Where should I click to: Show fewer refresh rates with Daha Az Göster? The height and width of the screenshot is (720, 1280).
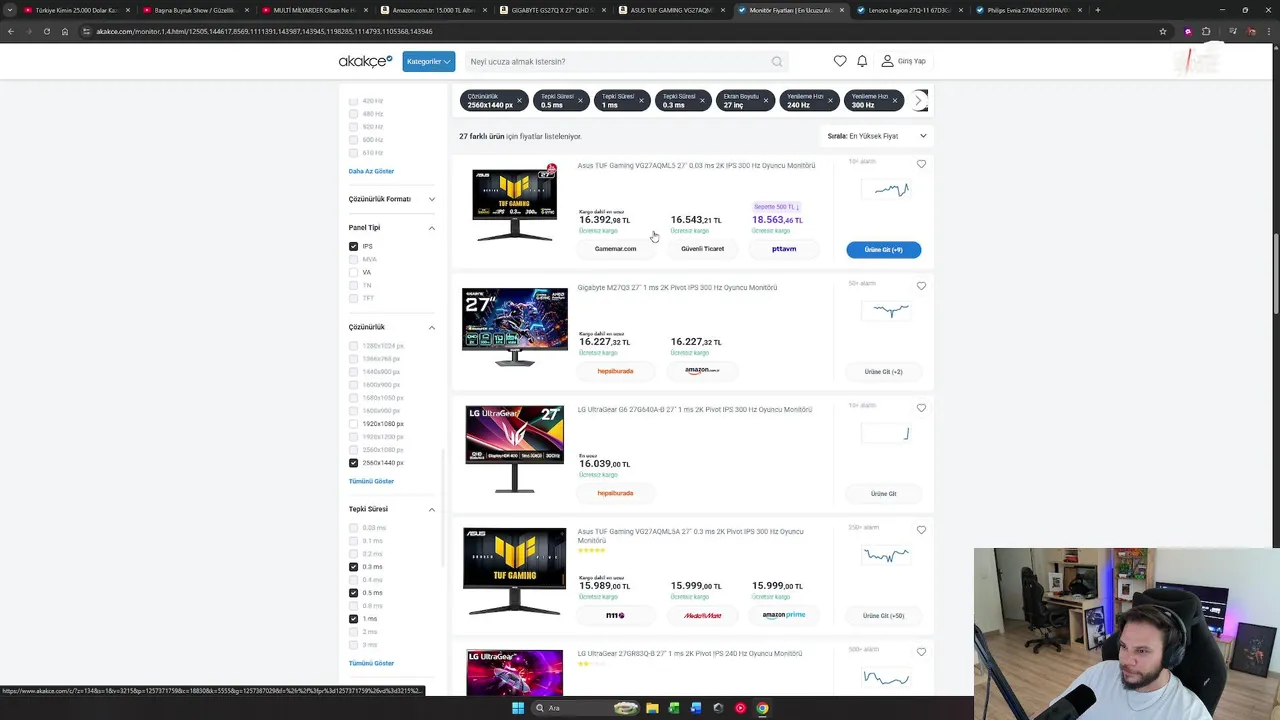[x=371, y=171]
